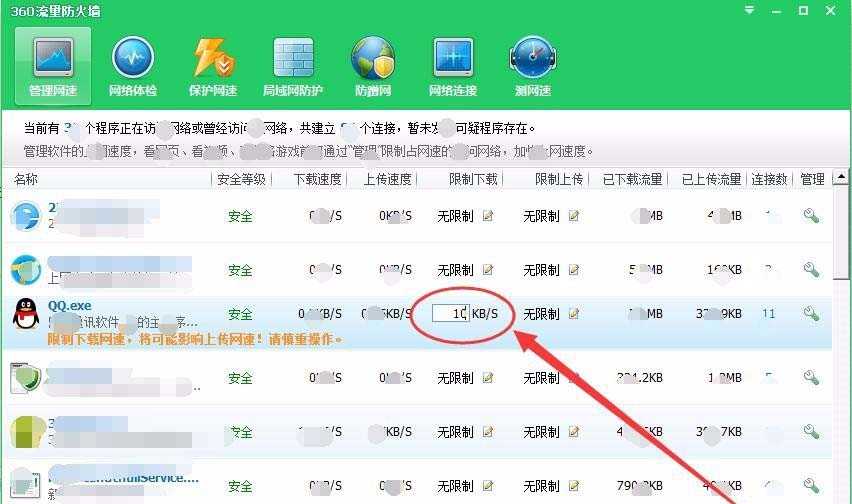Image resolution: width=852 pixels, height=504 pixels.
Task: Click the olive green square app icon
Action: 27,432
